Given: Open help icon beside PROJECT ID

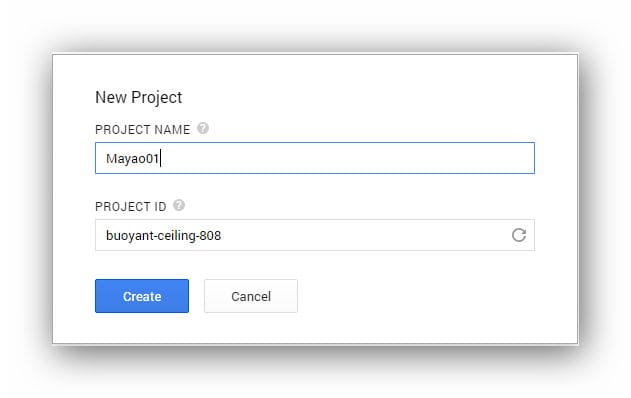Looking at the screenshot, I should click(x=179, y=205).
